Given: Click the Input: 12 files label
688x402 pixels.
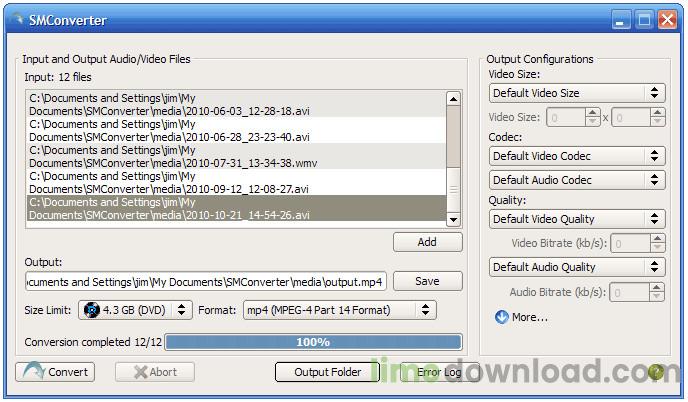Looking at the screenshot, I should coord(58,77).
